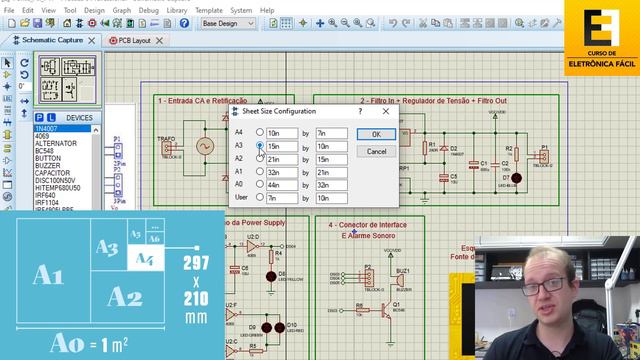
Task: Click the vertical mirror flip icon
Action: 24,113
